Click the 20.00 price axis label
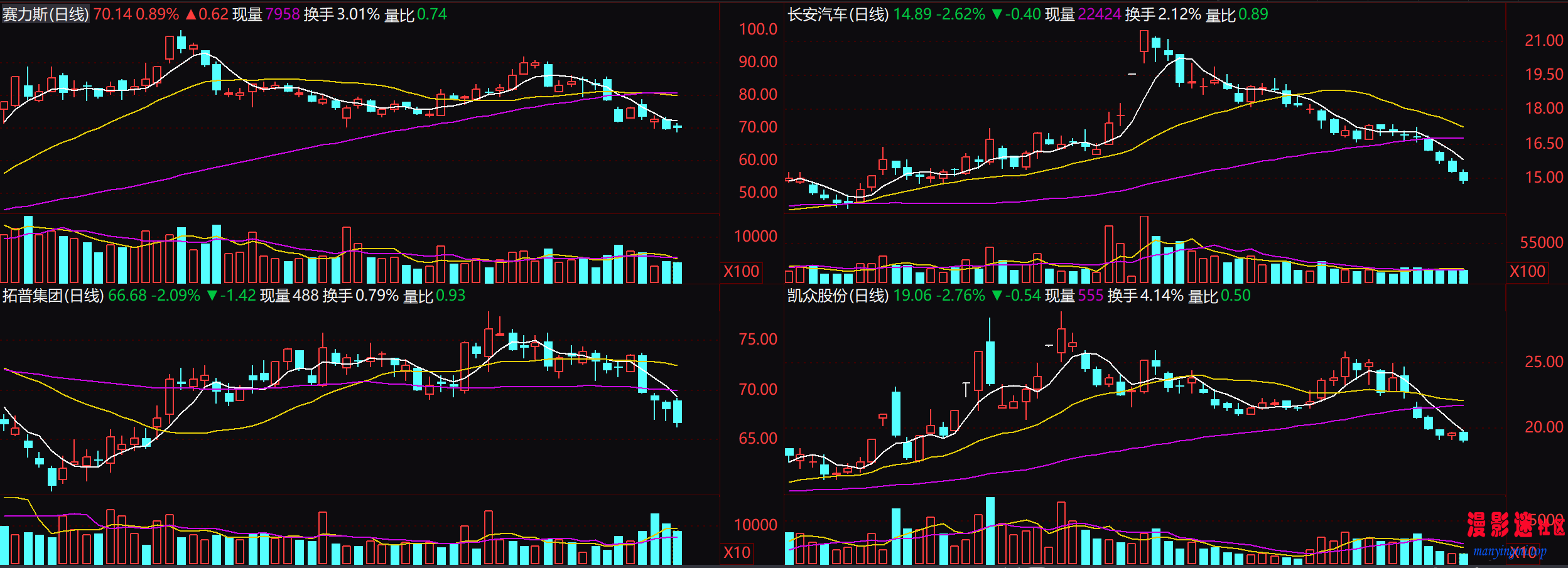Image resolution: width=1568 pixels, height=568 pixels. (1544, 427)
